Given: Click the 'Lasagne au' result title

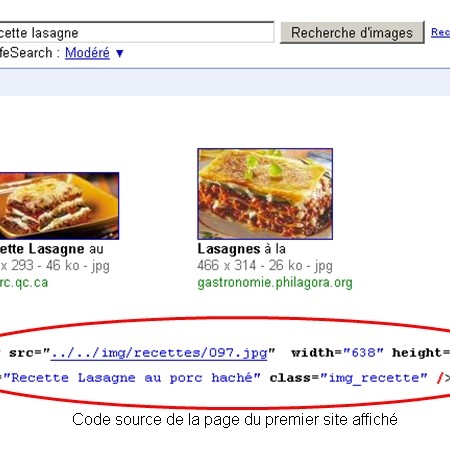Looking at the screenshot, I should tap(52, 249).
